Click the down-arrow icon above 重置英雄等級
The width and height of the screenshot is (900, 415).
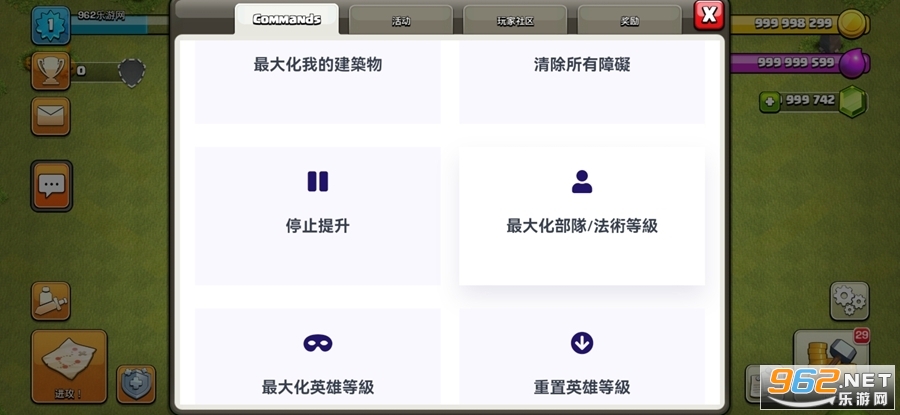coord(581,343)
